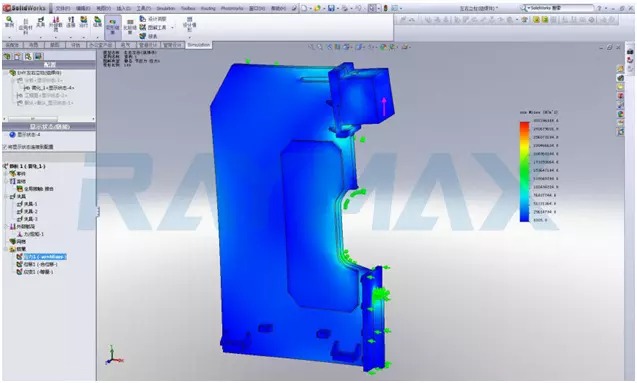637x383 pixels.
Task: Switch to the Simulation ribbon tab
Action: pos(199,45)
